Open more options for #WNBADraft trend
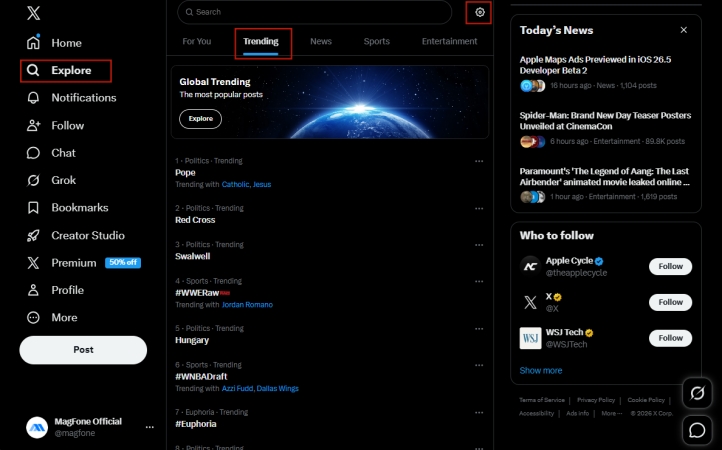 click(x=479, y=365)
